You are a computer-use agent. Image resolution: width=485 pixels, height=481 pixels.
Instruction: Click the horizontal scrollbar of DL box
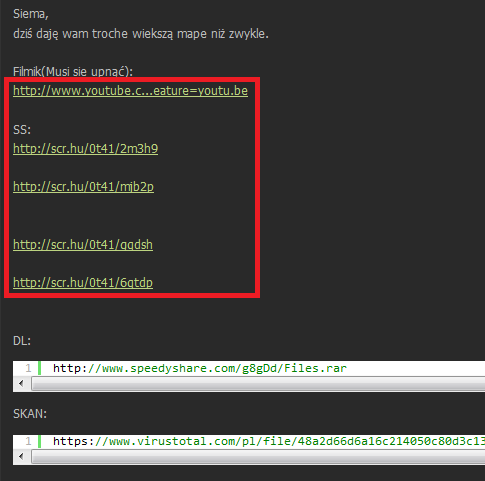(258, 384)
